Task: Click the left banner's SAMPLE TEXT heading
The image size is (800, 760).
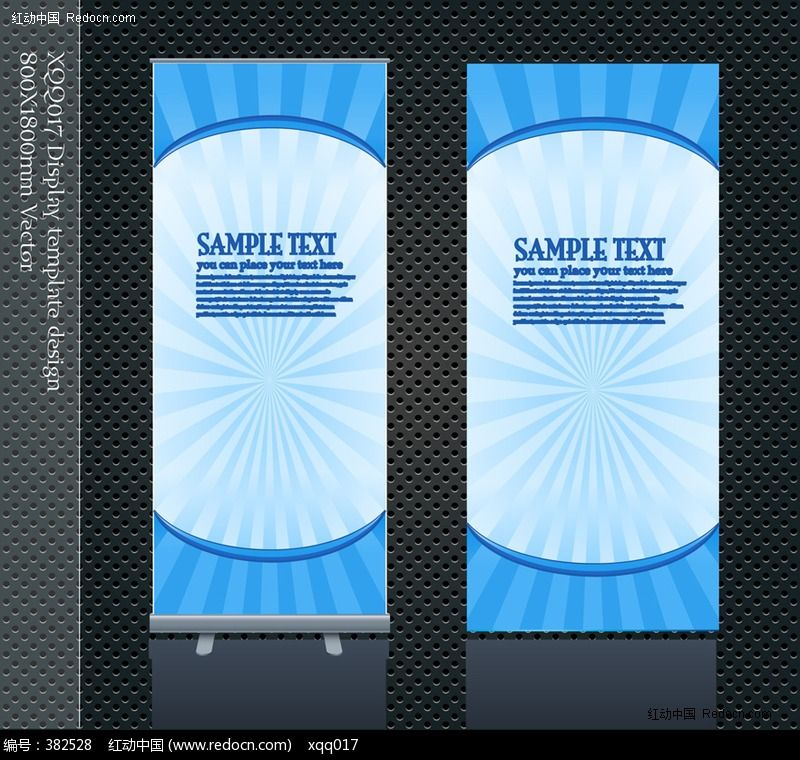Action: [266, 244]
